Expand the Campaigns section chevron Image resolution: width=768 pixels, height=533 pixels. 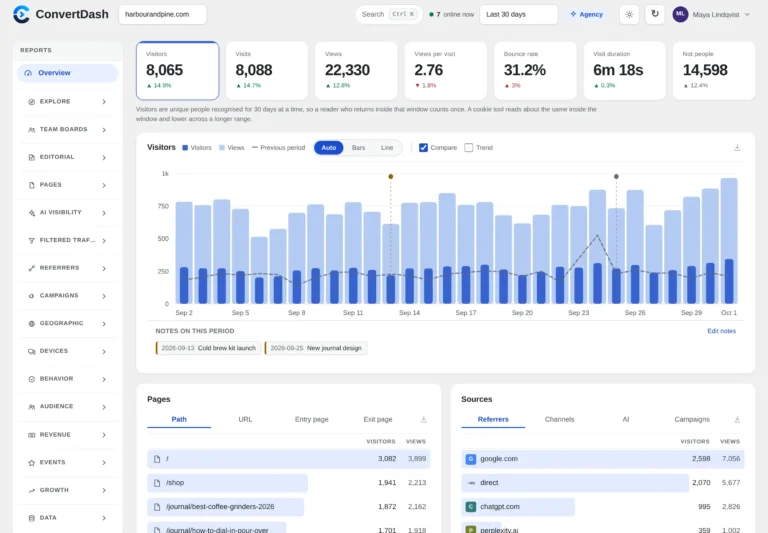104,296
